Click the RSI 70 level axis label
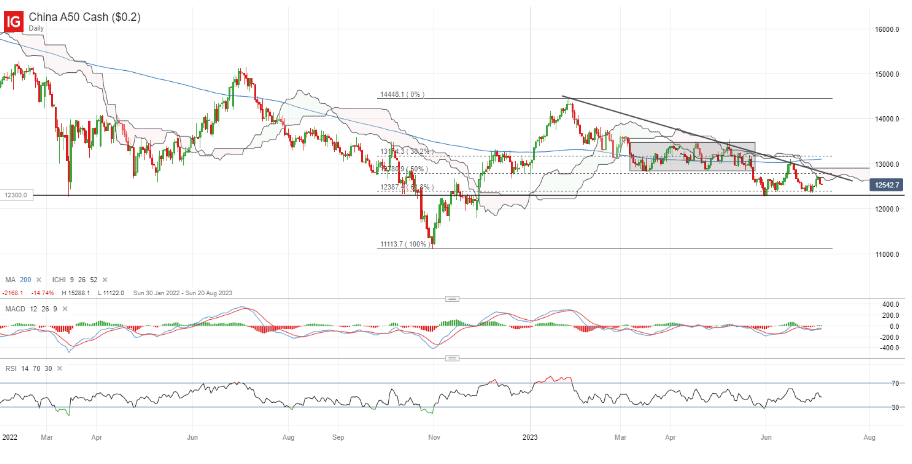The image size is (912, 464). point(896,383)
